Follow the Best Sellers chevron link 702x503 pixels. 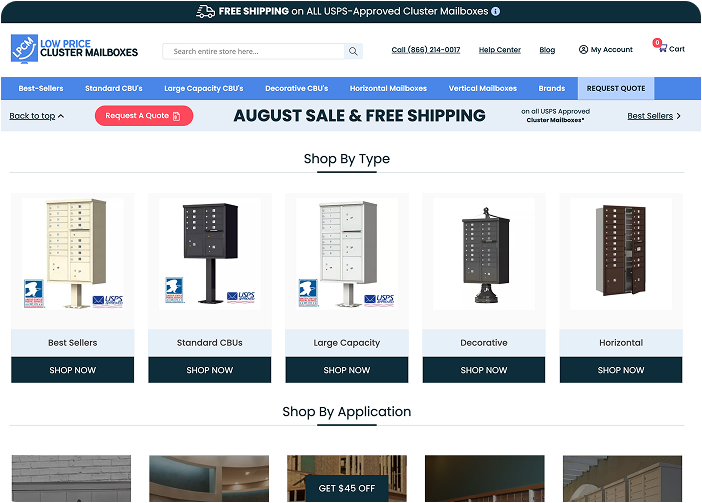654,116
